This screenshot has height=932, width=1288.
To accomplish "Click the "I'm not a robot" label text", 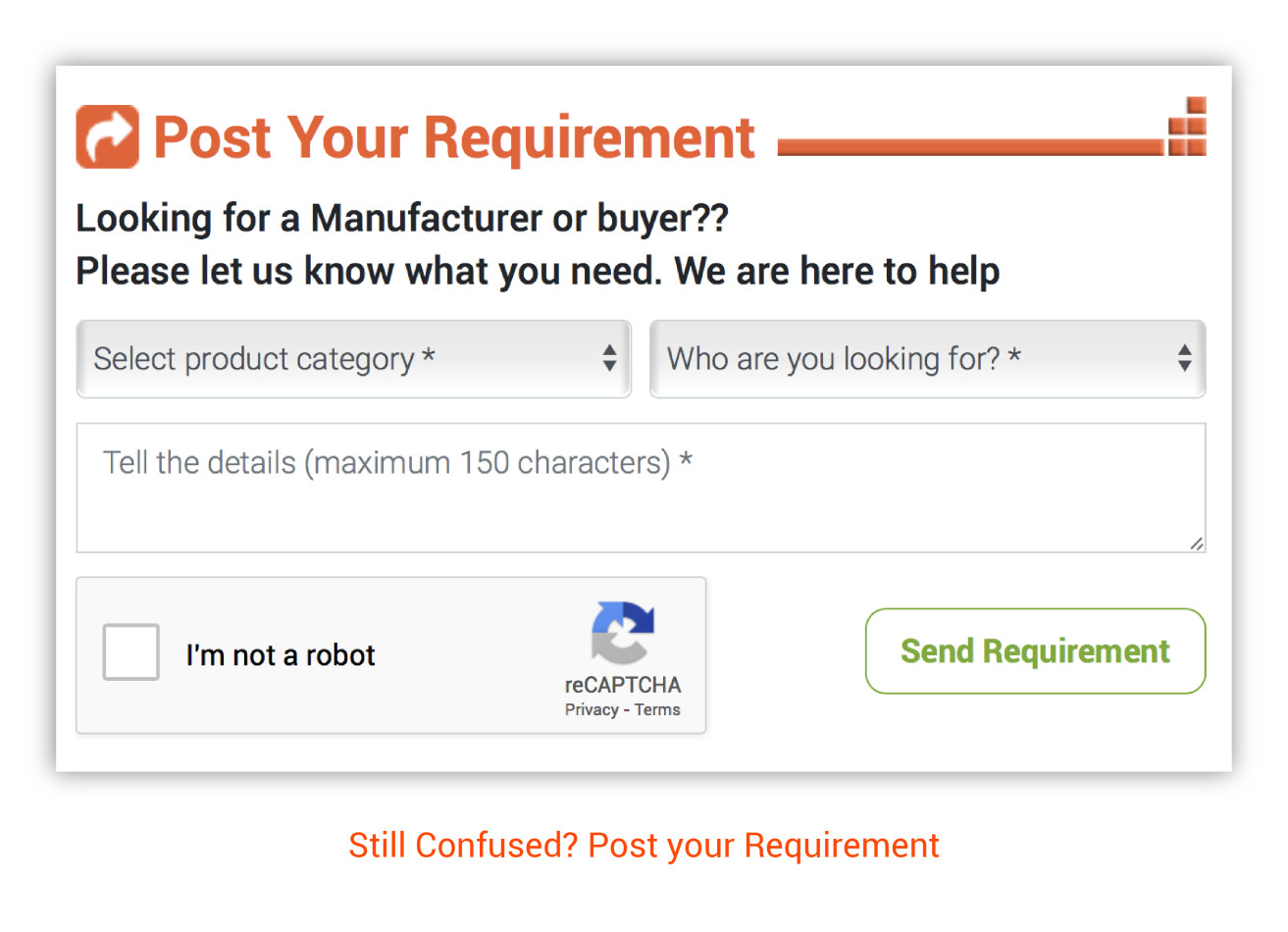I will point(281,655).
